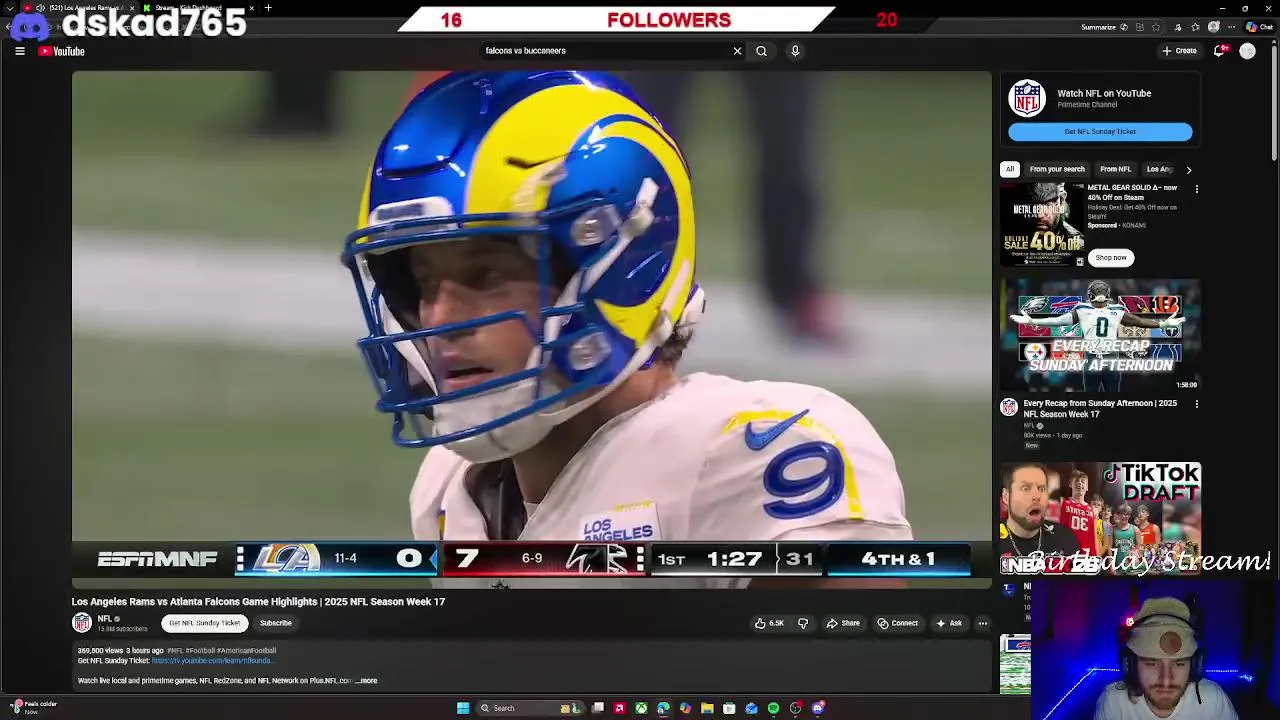This screenshot has width=1280, height=720.
Task: Open the browser favorites list icon
Action: (1195, 27)
